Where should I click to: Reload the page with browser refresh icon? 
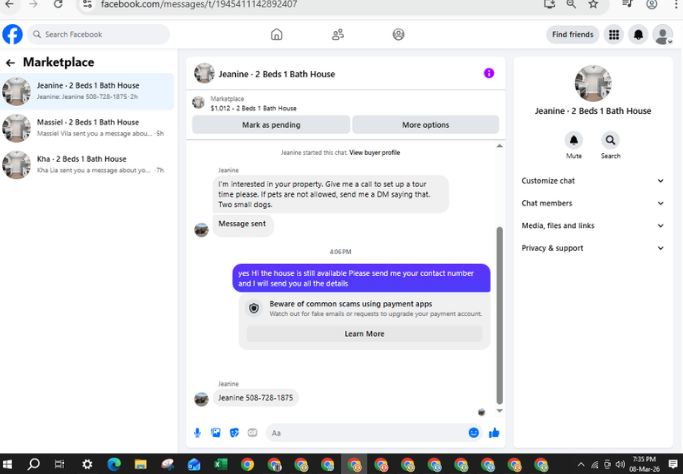pyautogui.click(x=57, y=4)
